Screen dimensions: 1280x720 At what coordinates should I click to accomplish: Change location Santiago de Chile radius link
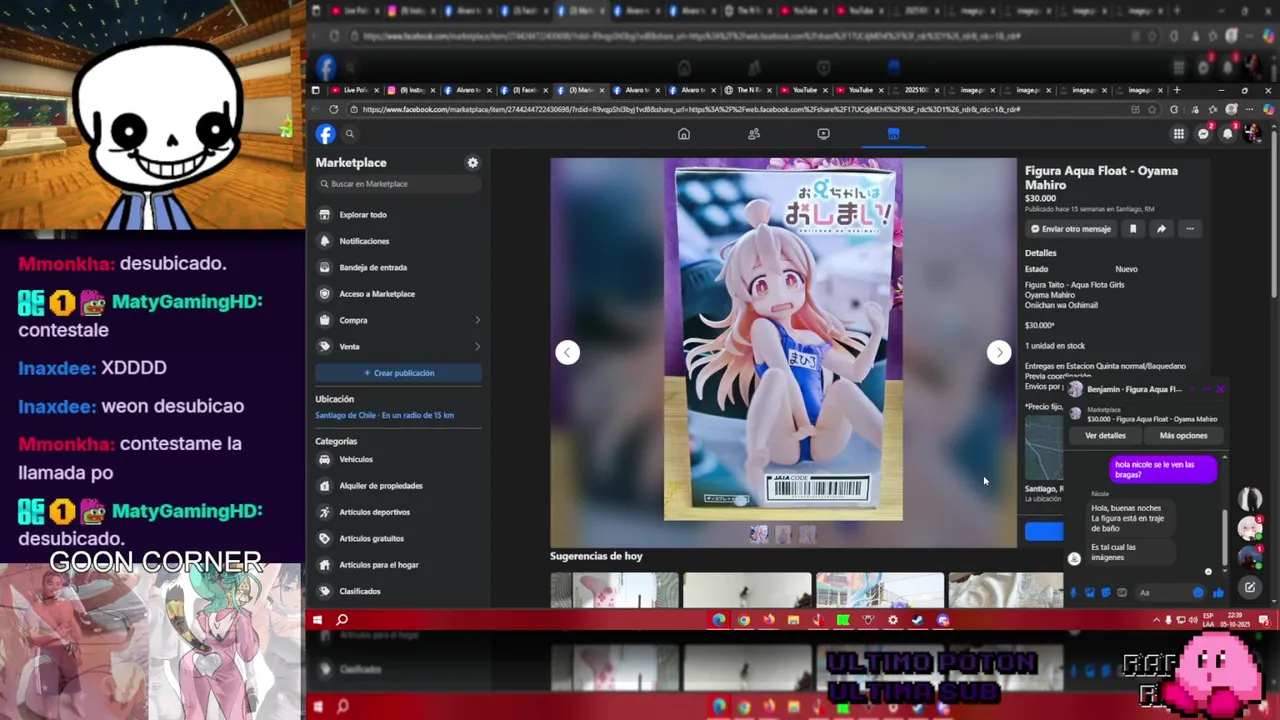click(x=384, y=415)
